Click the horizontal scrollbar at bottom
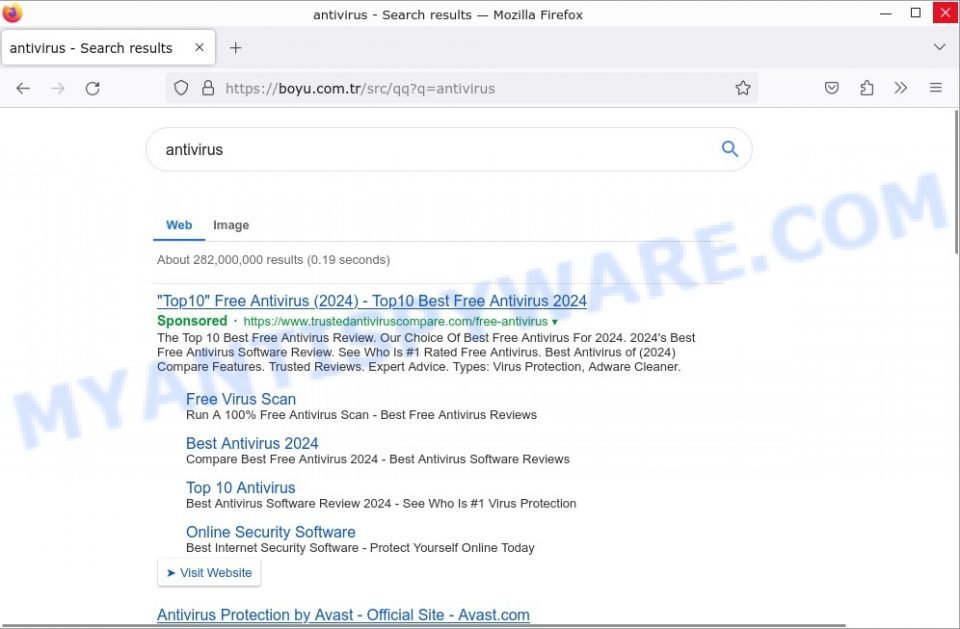Image resolution: width=960 pixels, height=629 pixels. pos(422,626)
